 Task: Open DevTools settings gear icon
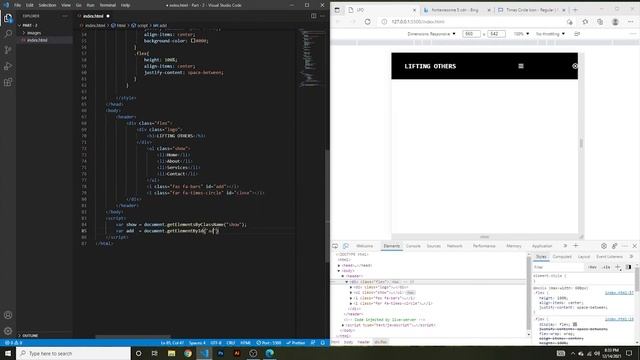604,246
